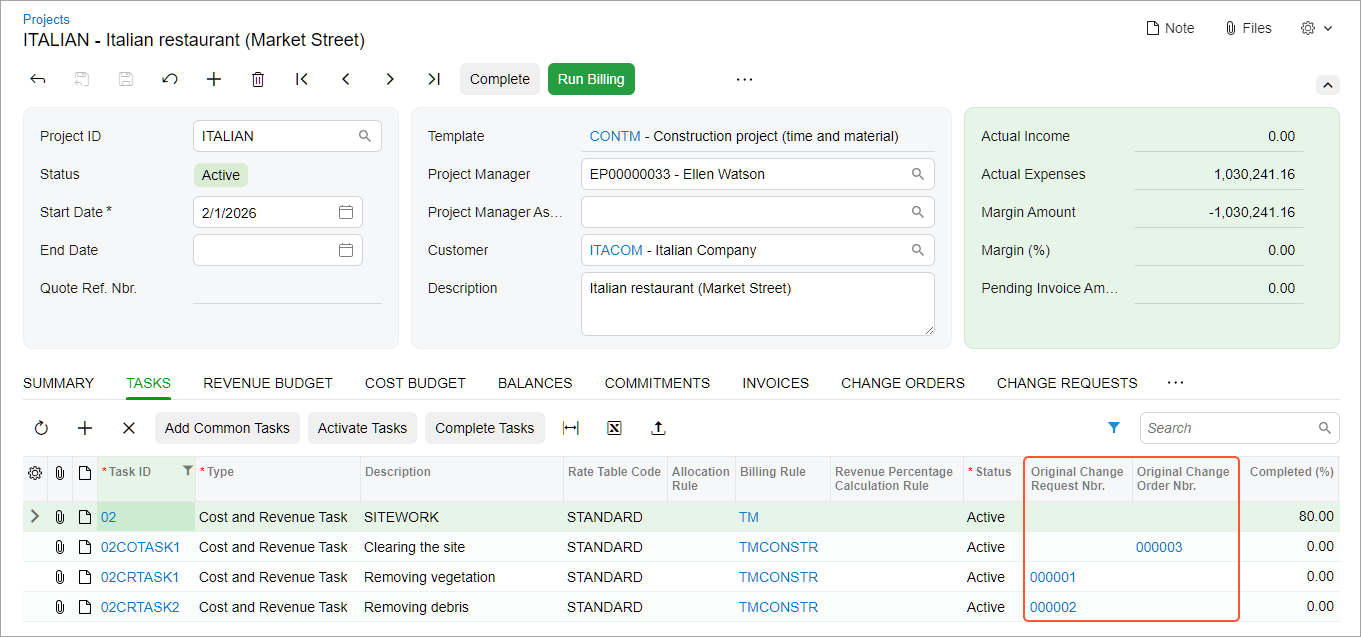
Task: Open the Project Manager lookup
Action: click(918, 174)
